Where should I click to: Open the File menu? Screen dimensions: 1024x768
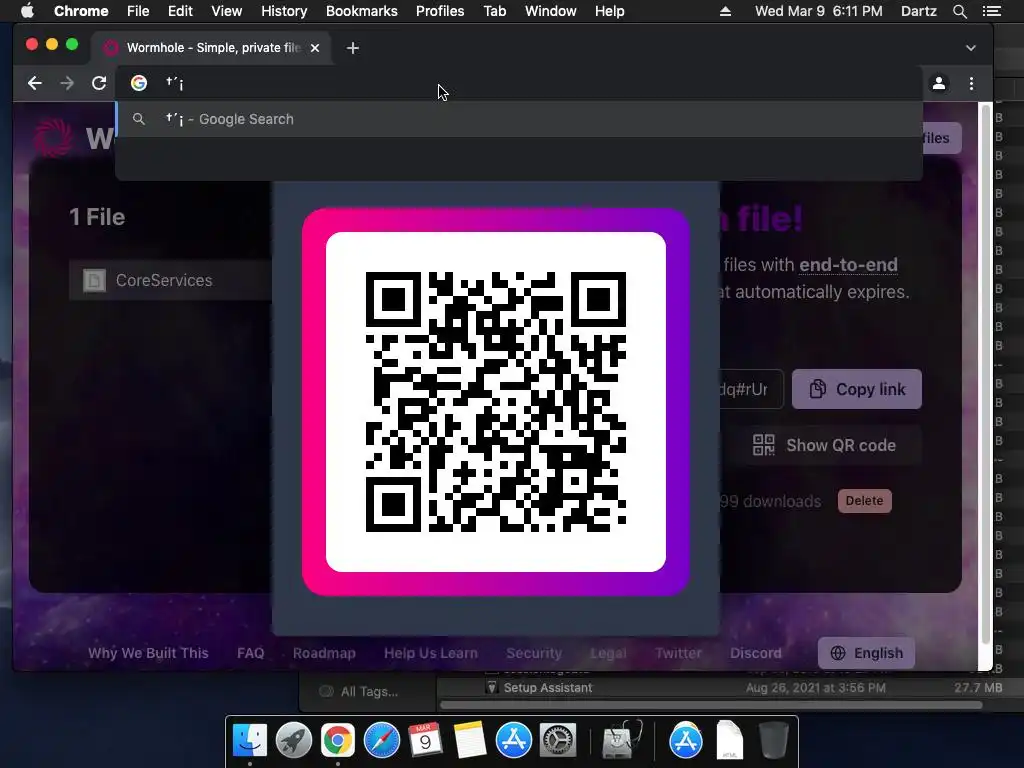138,11
